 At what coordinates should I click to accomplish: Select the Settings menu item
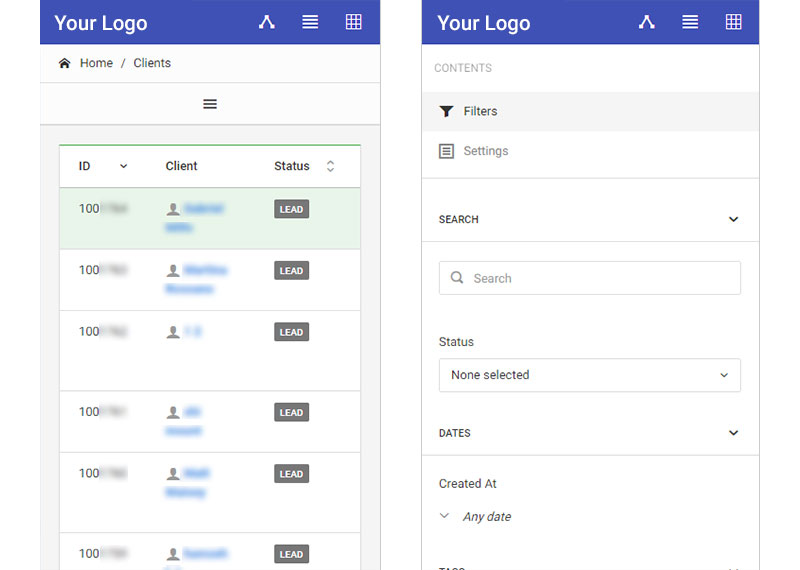[486, 151]
